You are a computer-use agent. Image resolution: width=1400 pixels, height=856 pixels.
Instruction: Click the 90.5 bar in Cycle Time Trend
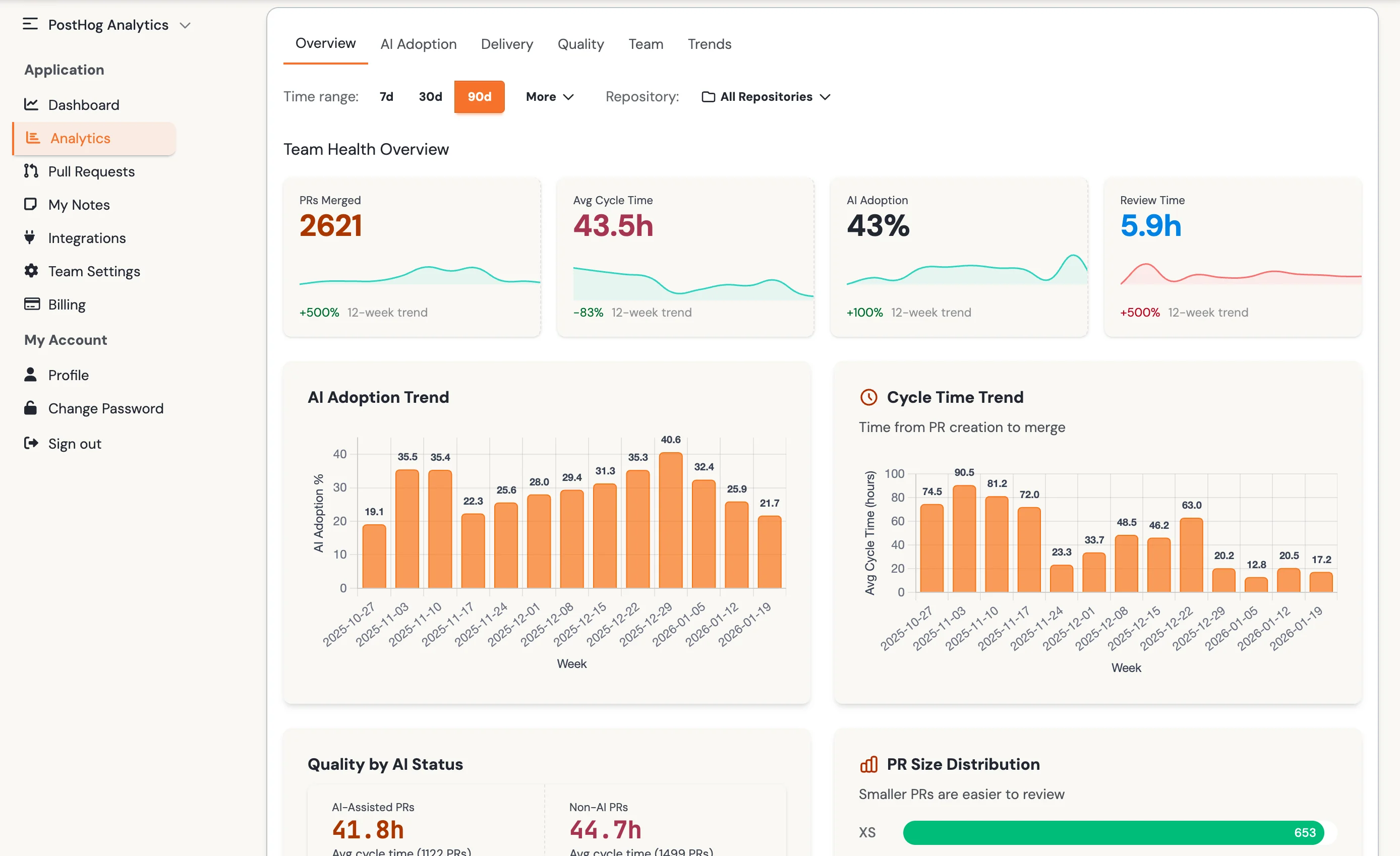coord(964,538)
